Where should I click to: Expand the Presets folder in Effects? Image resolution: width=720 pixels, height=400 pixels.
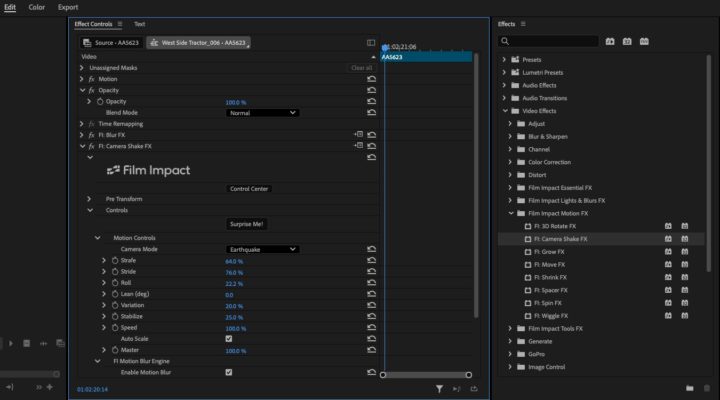[504, 60]
